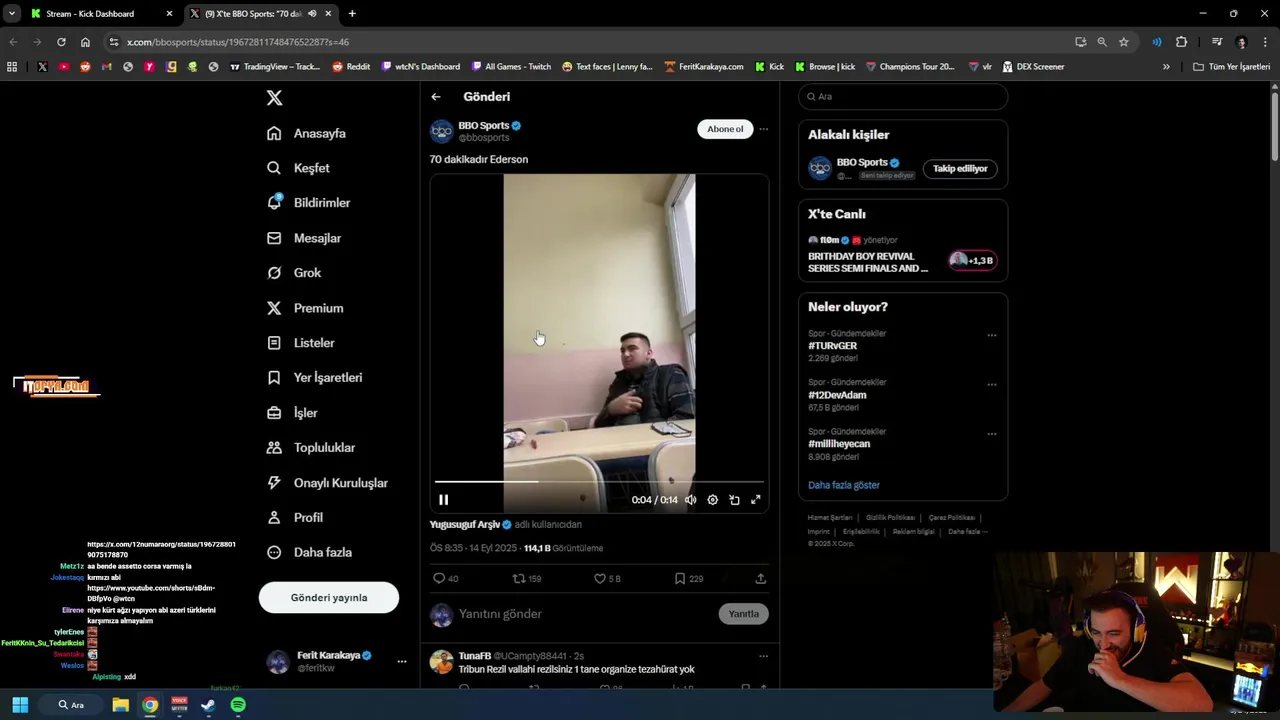Open Yugusuguf Arşiv source link
Image resolution: width=1280 pixels, height=720 pixels.
(465, 524)
